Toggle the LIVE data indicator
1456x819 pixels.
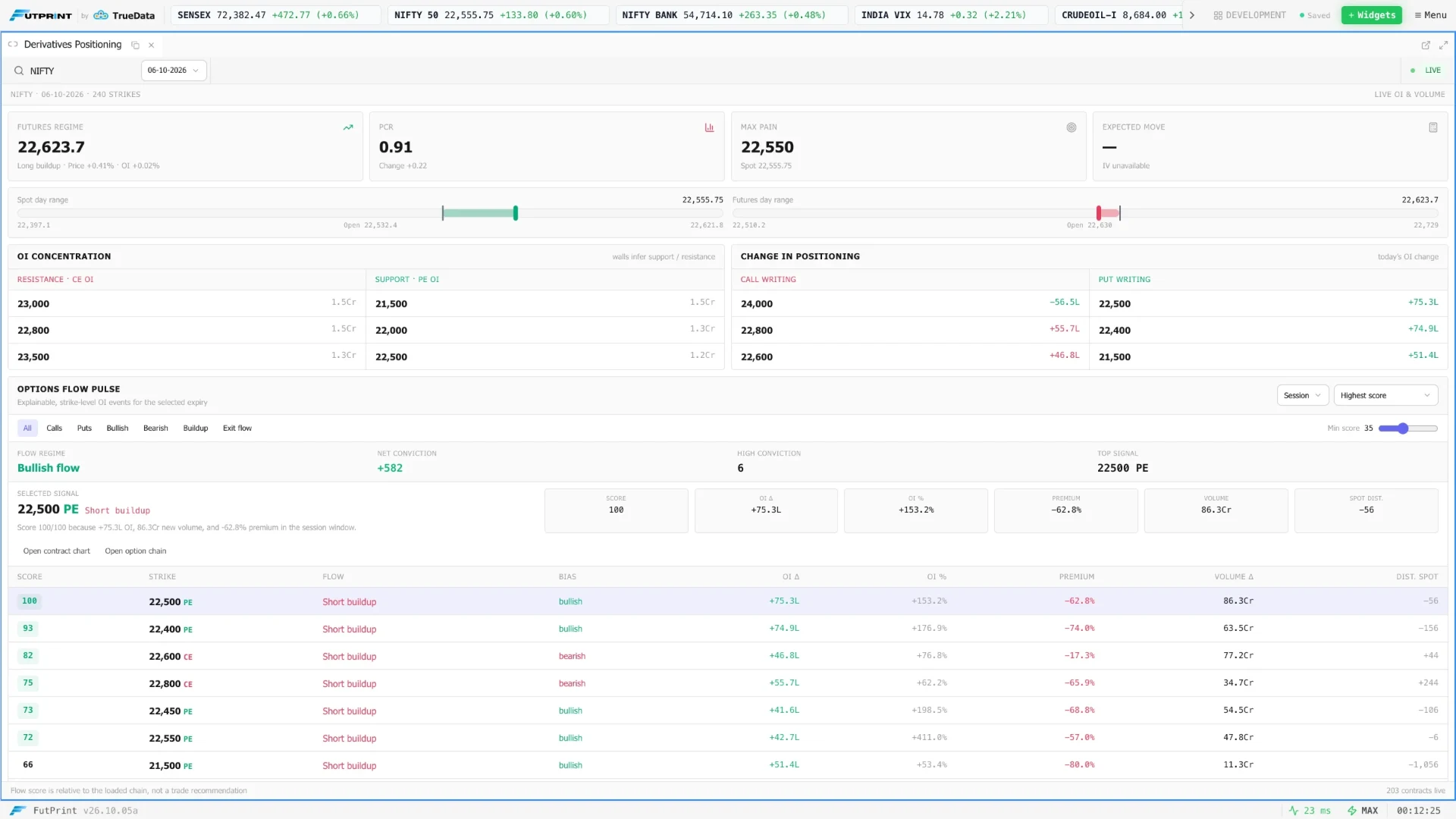coord(1425,71)
